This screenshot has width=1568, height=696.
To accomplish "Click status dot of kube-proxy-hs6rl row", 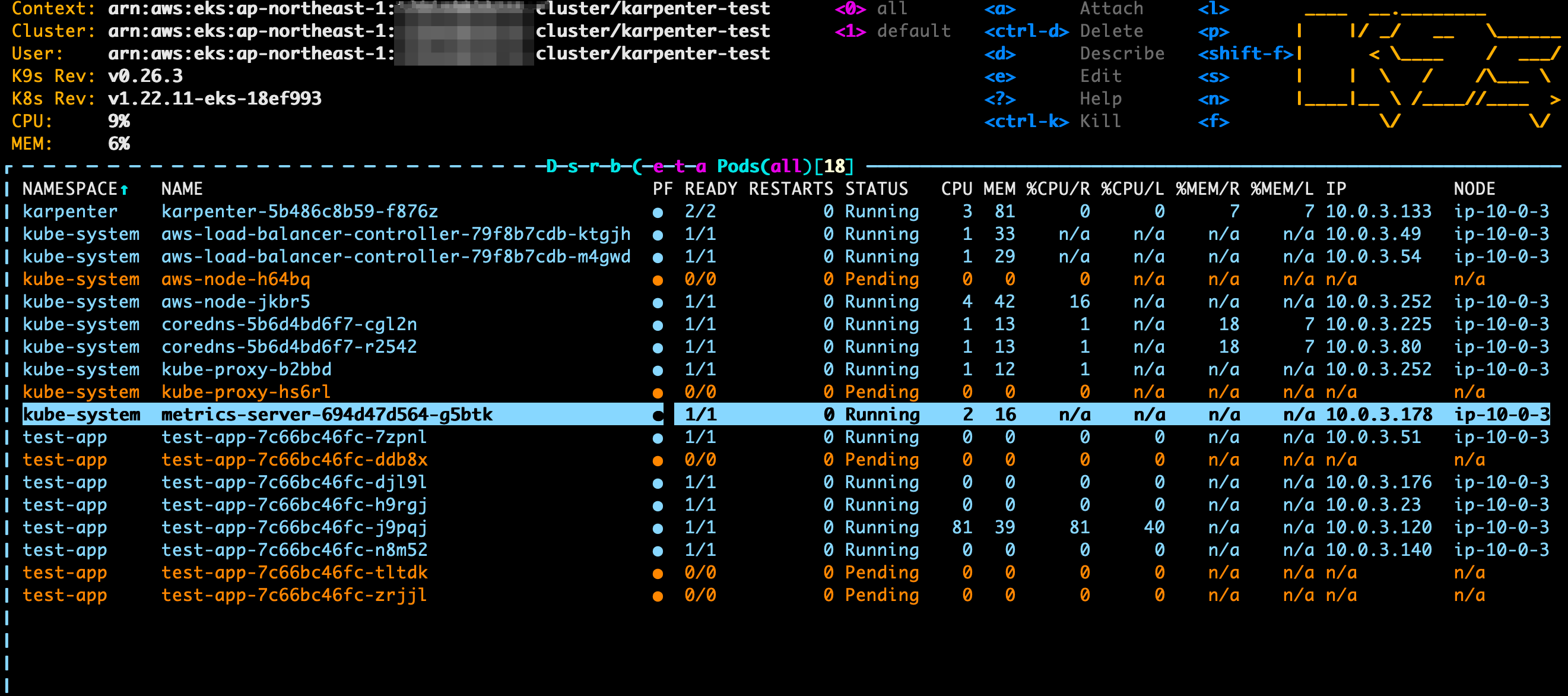I will click(658, 393).
